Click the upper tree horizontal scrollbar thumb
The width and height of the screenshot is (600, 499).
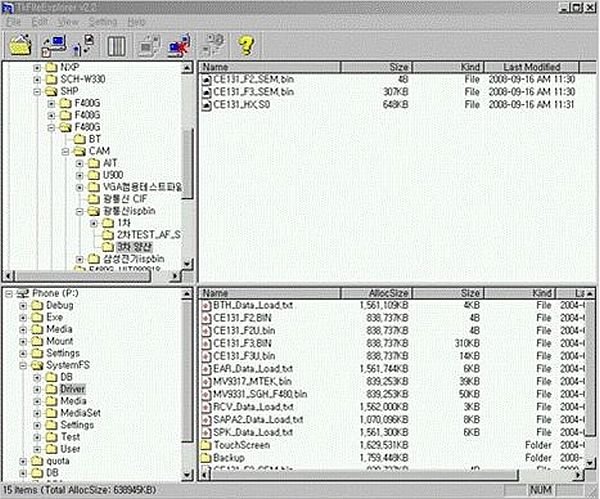(83, 276)
